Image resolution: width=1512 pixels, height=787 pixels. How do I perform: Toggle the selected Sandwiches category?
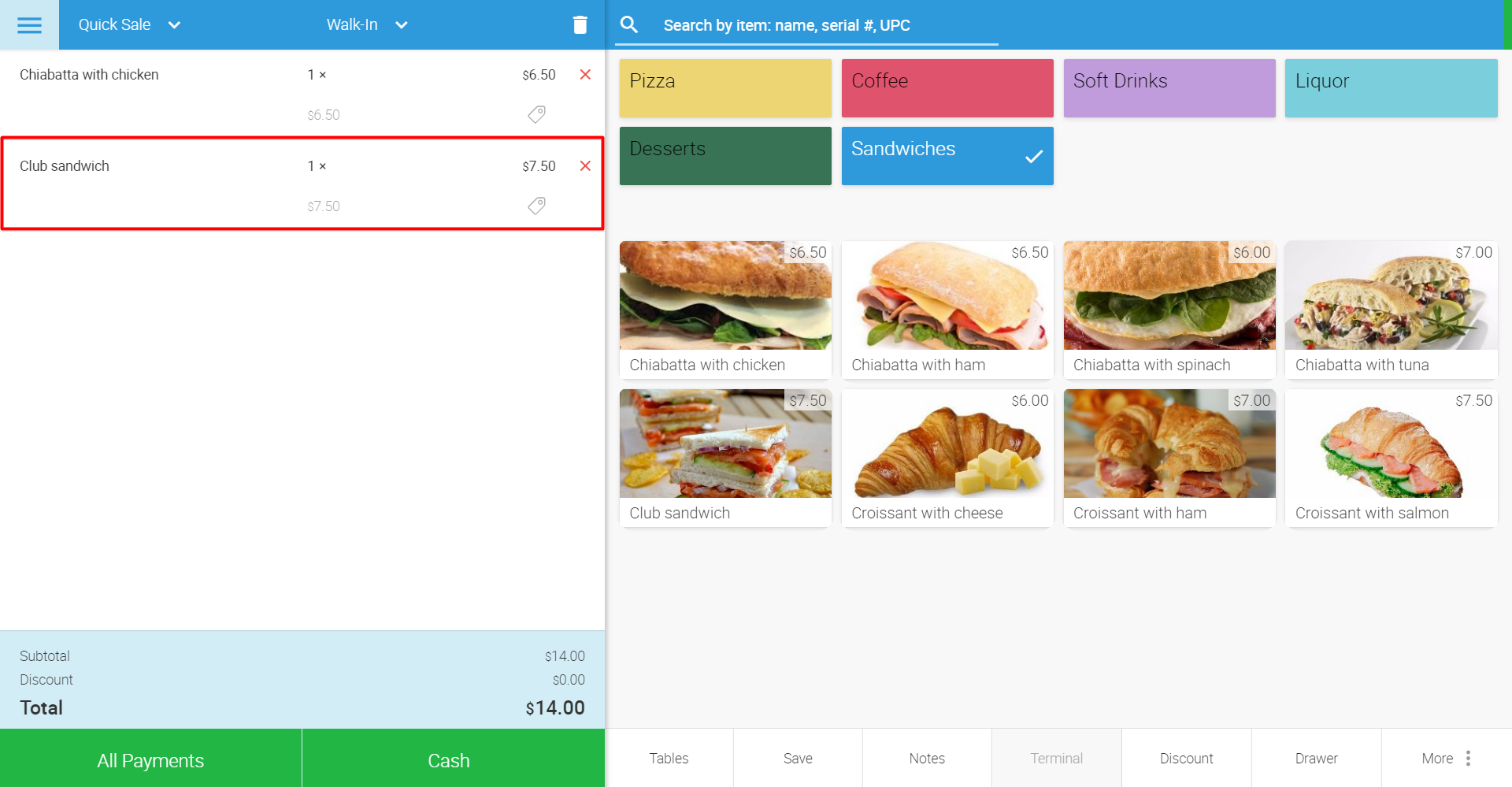(947, 156)
